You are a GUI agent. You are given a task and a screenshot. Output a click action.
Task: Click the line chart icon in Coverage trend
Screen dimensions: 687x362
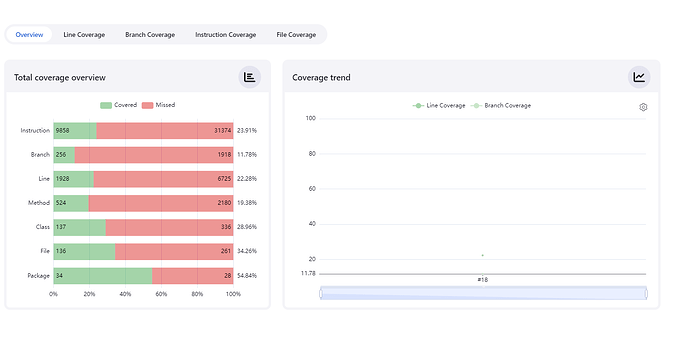639,77
